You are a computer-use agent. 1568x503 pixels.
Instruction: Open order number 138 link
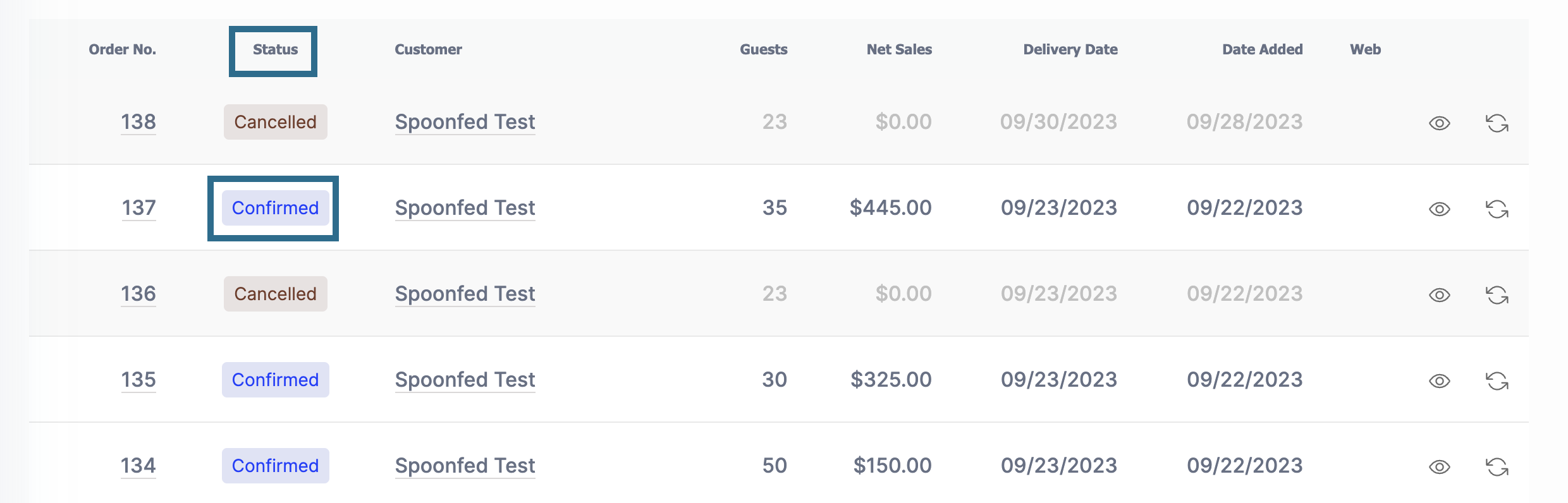[138, 122]
